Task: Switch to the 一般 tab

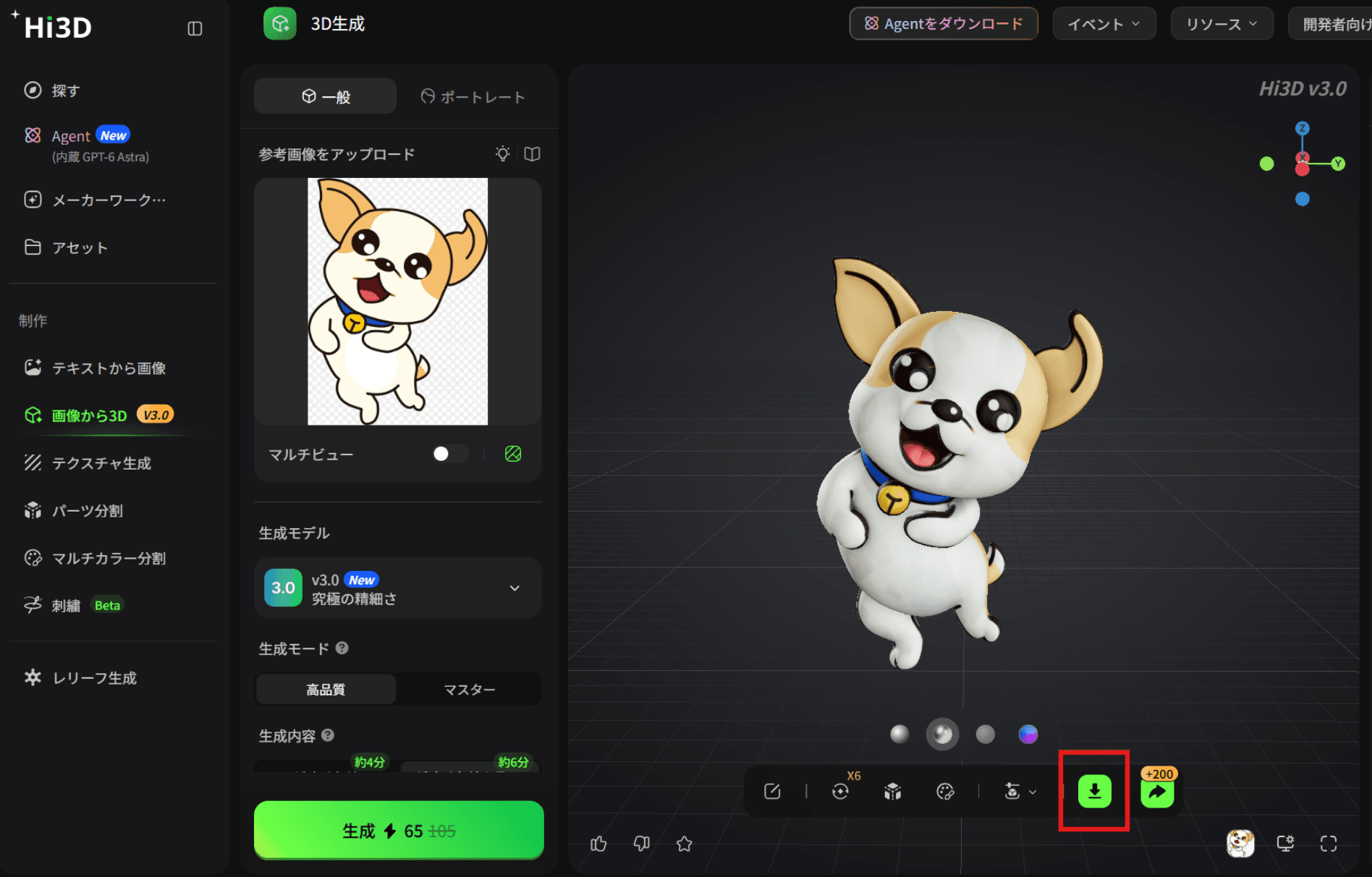Action: coord(325,96)
